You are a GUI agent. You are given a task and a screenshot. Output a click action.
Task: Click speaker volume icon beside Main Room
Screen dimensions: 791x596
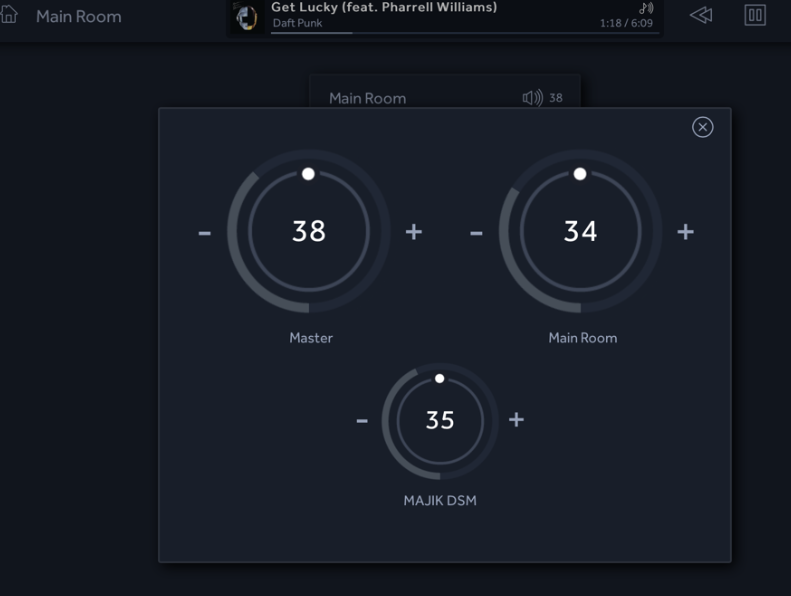[533, 97]
